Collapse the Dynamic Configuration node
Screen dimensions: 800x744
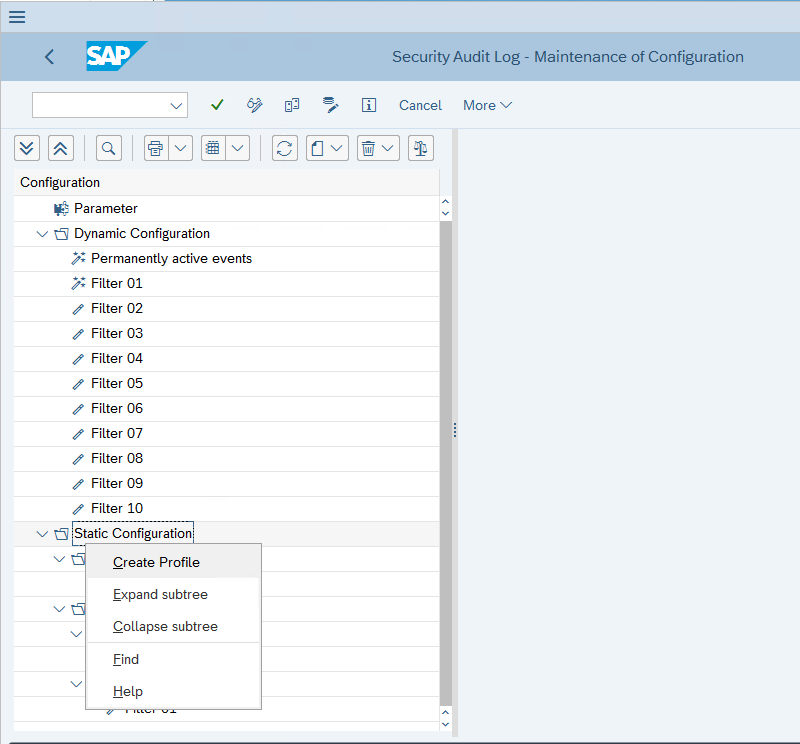42,234
